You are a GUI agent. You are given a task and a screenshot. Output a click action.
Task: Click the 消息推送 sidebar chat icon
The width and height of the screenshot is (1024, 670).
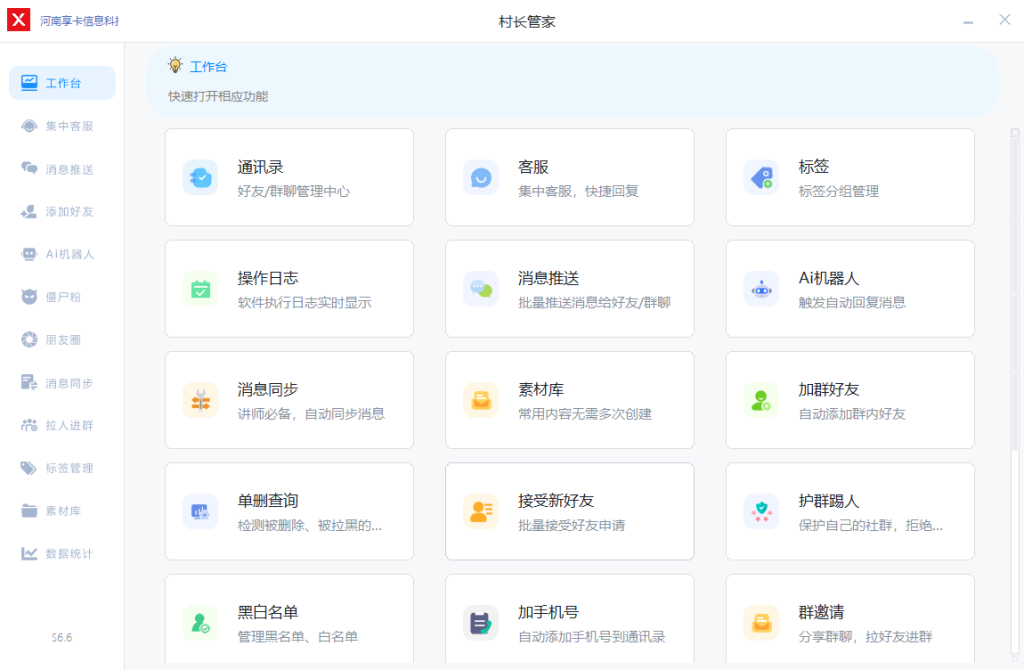click(29, 168)
